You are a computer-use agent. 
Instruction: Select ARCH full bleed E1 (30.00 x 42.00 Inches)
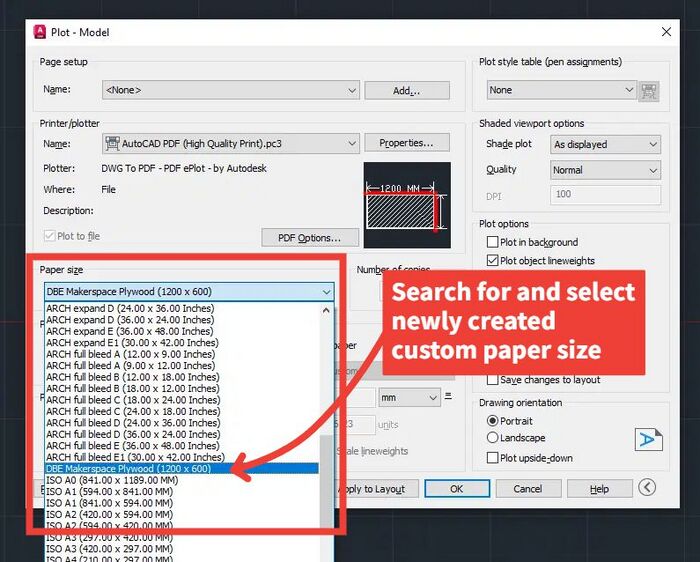(182, 458)
